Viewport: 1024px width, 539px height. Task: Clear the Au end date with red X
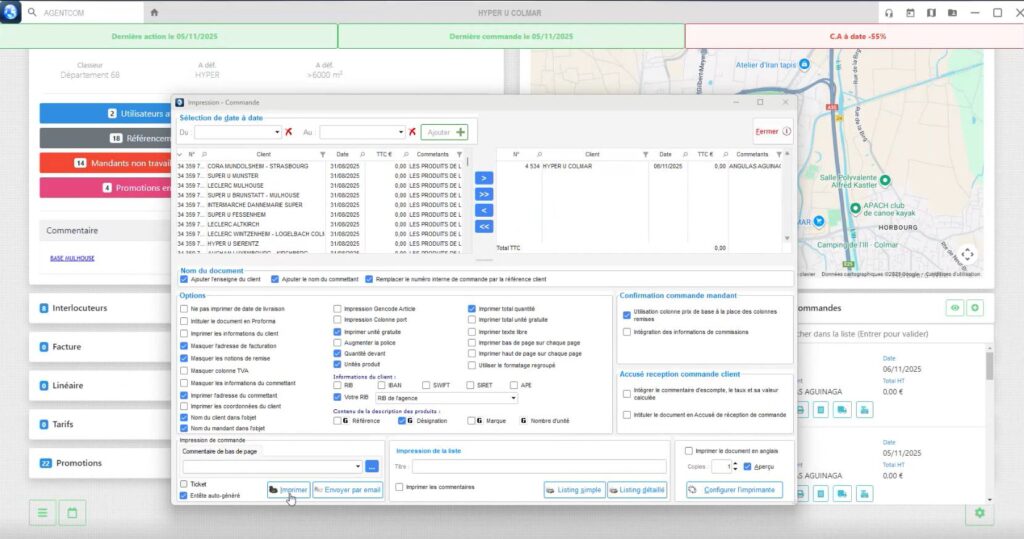pos(412,132)
